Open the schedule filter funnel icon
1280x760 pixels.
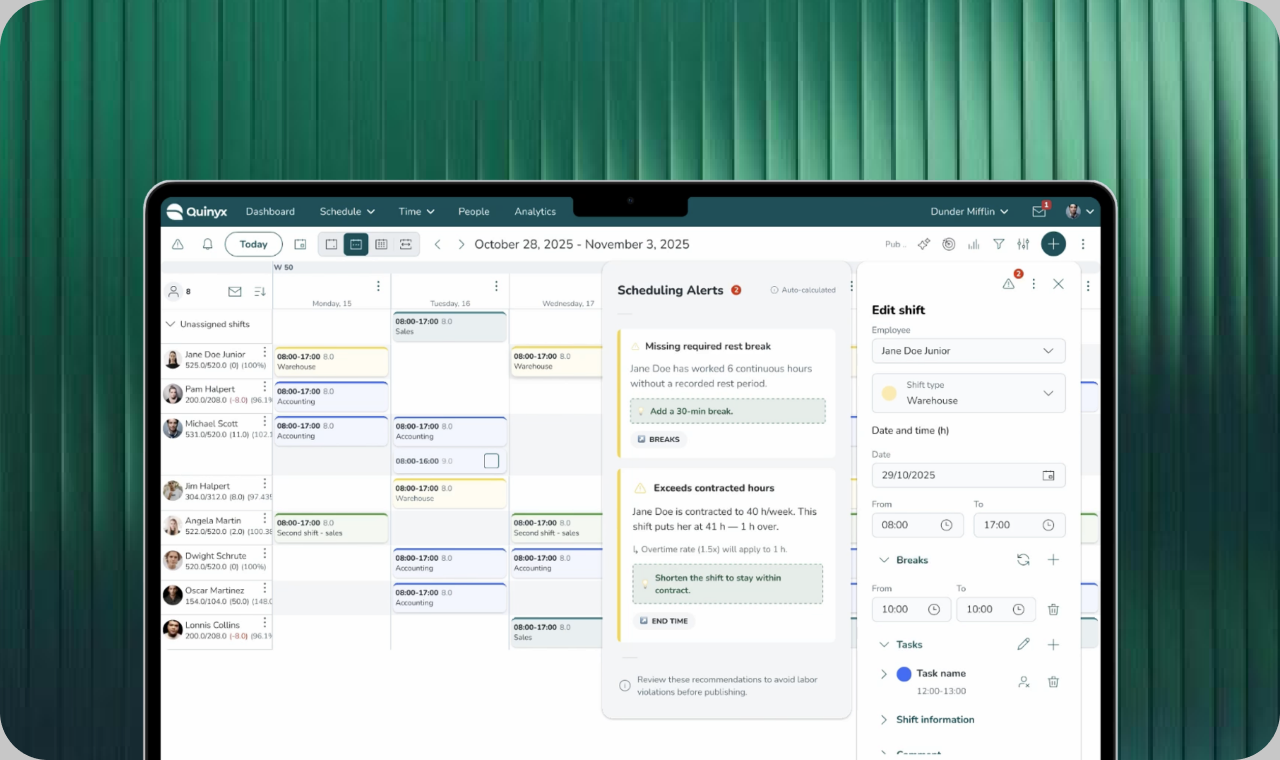pos(998,244)
